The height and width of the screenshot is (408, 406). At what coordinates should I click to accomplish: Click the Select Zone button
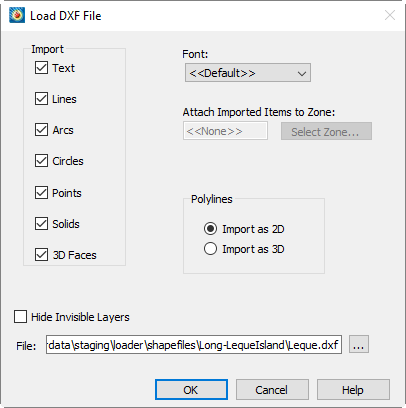[x=326, y=131]
